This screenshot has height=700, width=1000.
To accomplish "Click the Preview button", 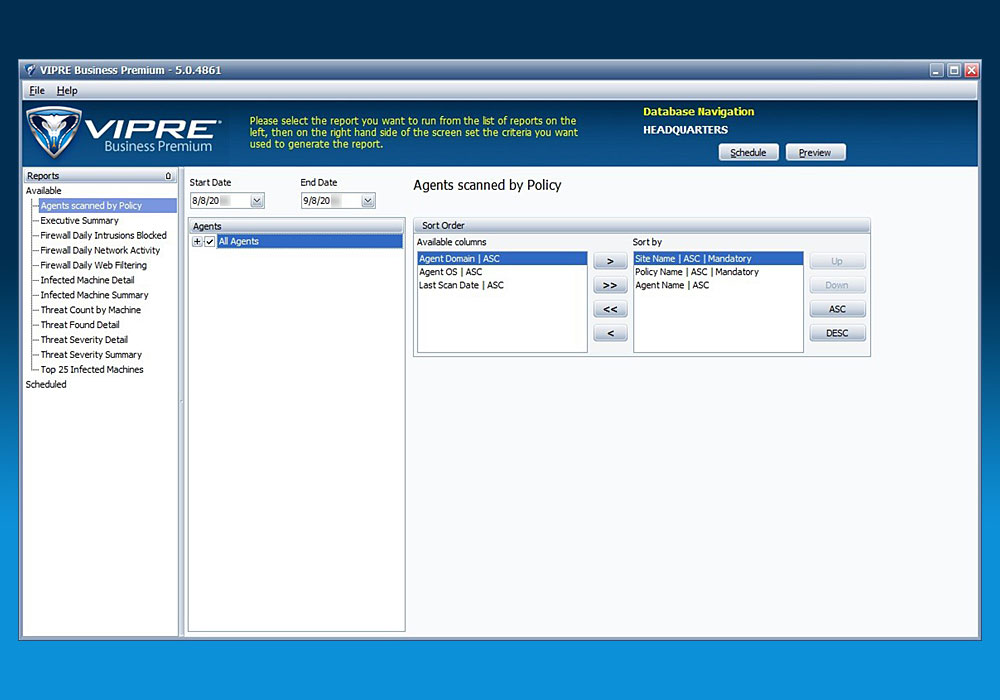I will [x=815, y=152].
